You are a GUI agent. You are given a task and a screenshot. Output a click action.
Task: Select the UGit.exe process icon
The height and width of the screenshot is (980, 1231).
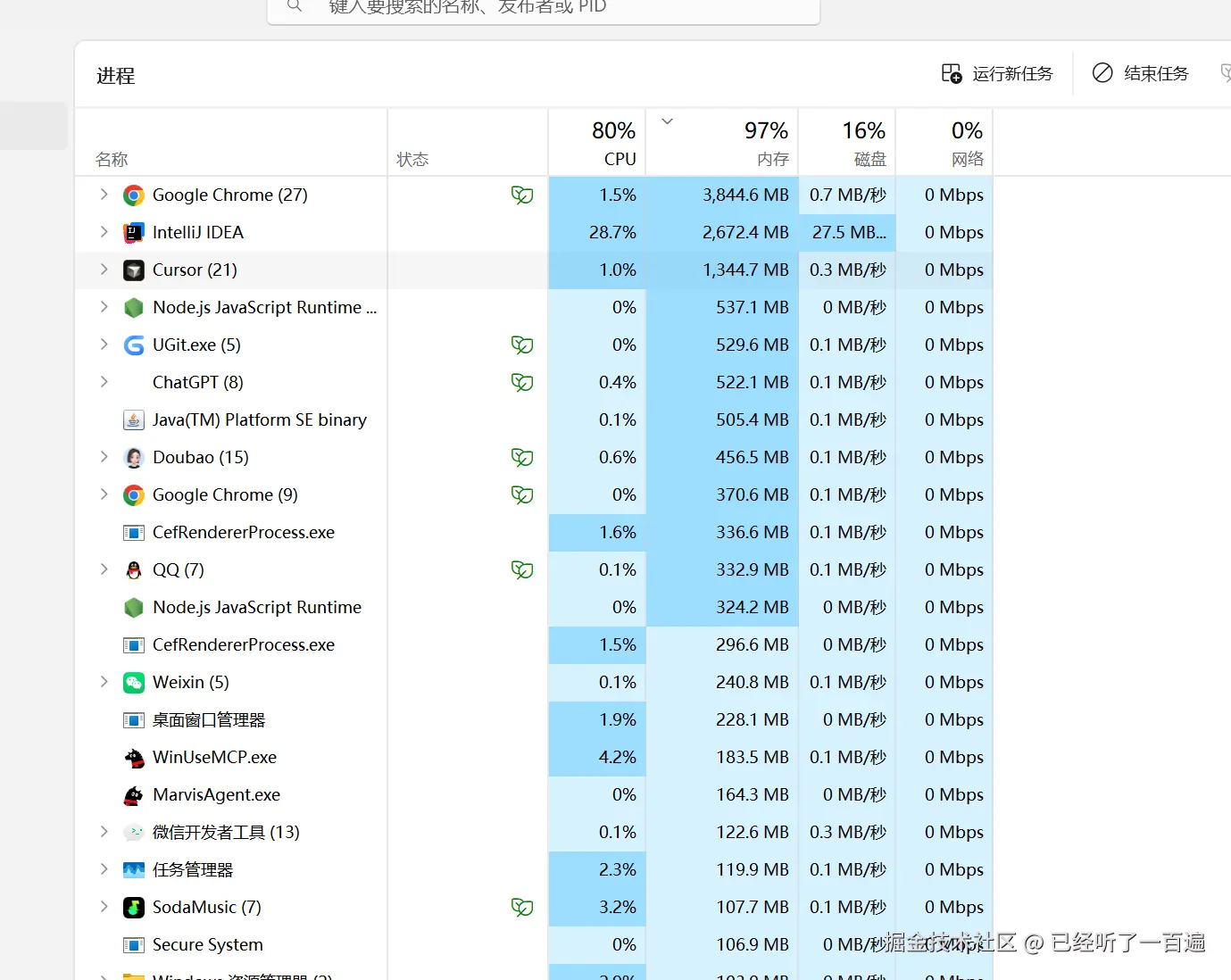134,345
